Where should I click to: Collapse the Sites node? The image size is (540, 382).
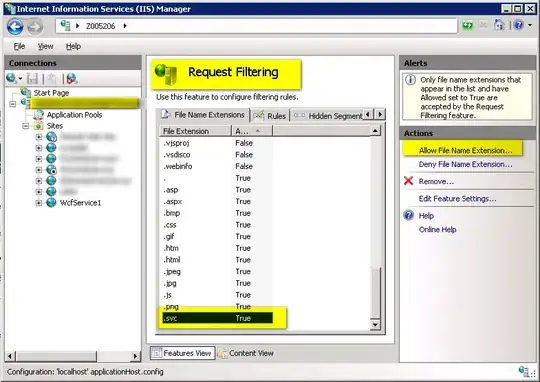[x=25, y=126]
